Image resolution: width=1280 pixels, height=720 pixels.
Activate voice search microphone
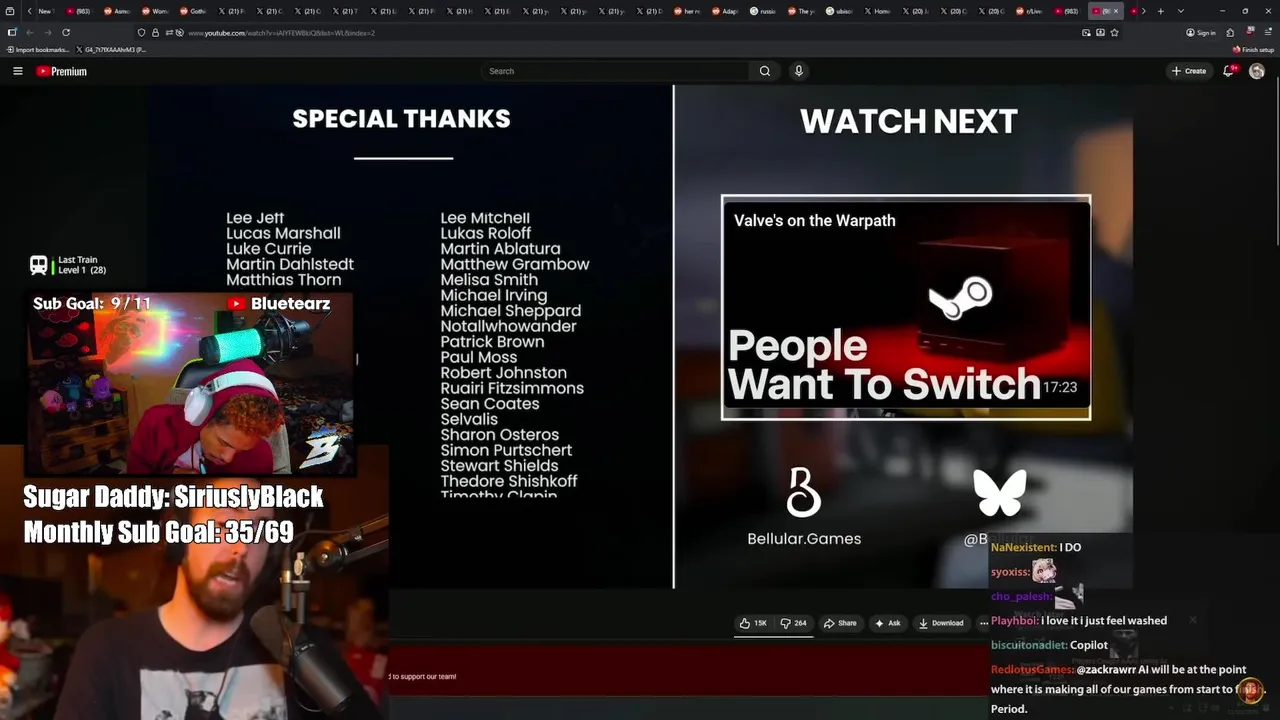click(x=798, y=71)
